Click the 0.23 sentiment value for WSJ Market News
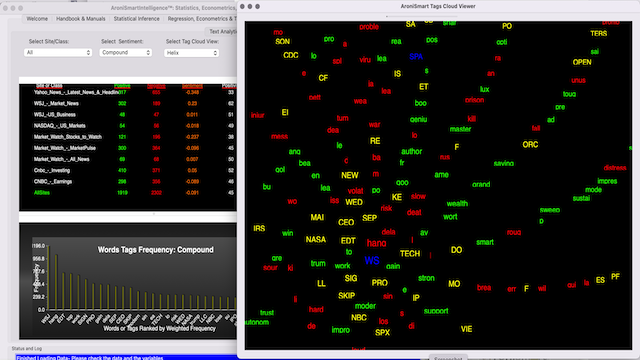 click(x=192, y=104)
